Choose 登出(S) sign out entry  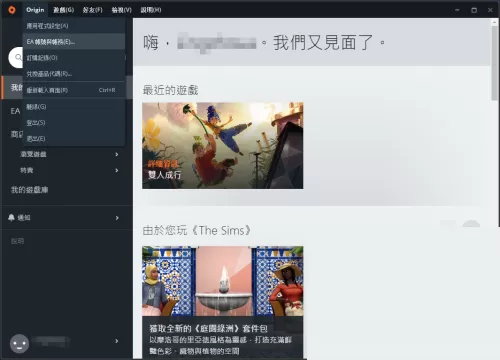click(x=74, y=123)
